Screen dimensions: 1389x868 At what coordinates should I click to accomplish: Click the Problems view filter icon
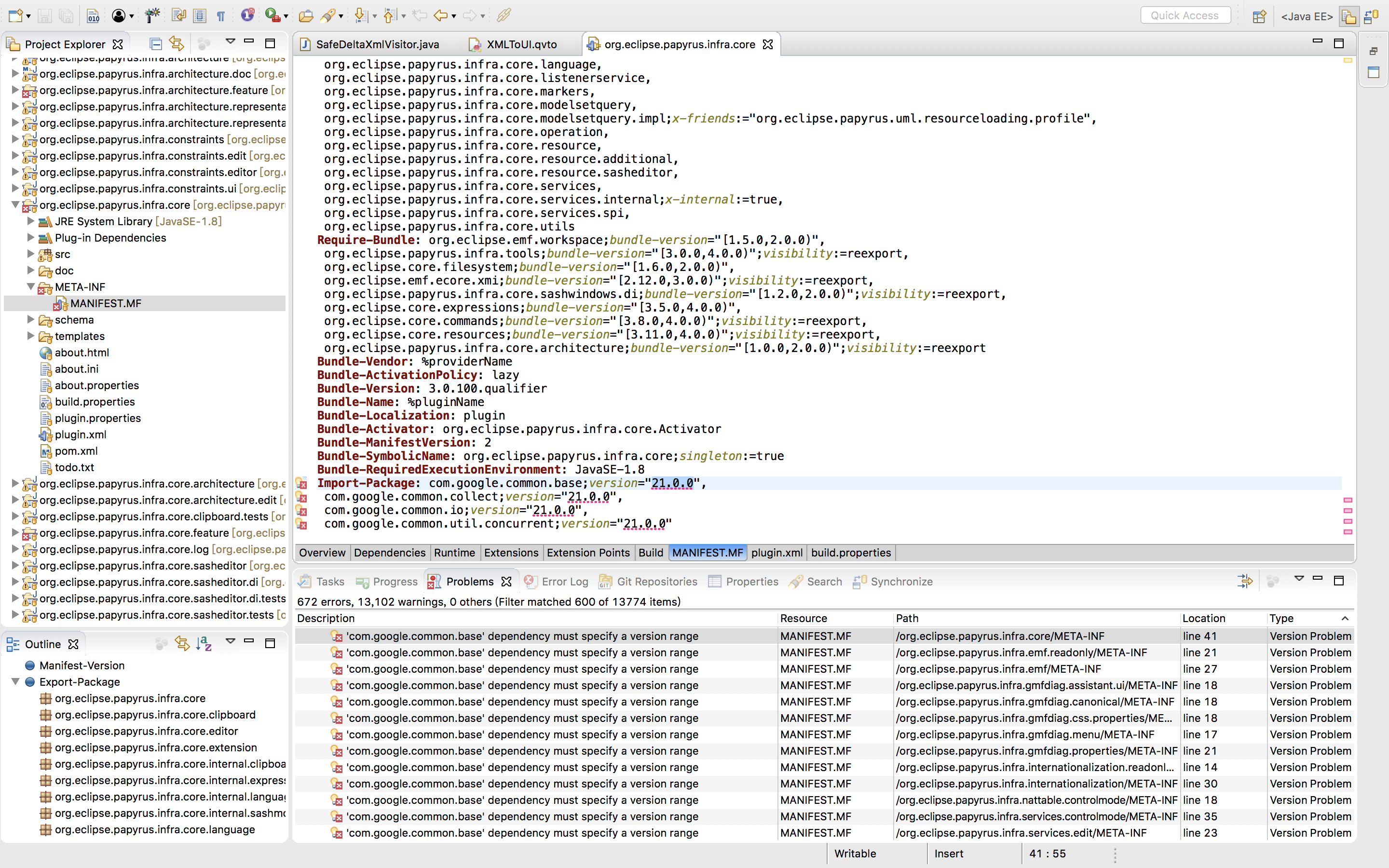coord(1244,581)
